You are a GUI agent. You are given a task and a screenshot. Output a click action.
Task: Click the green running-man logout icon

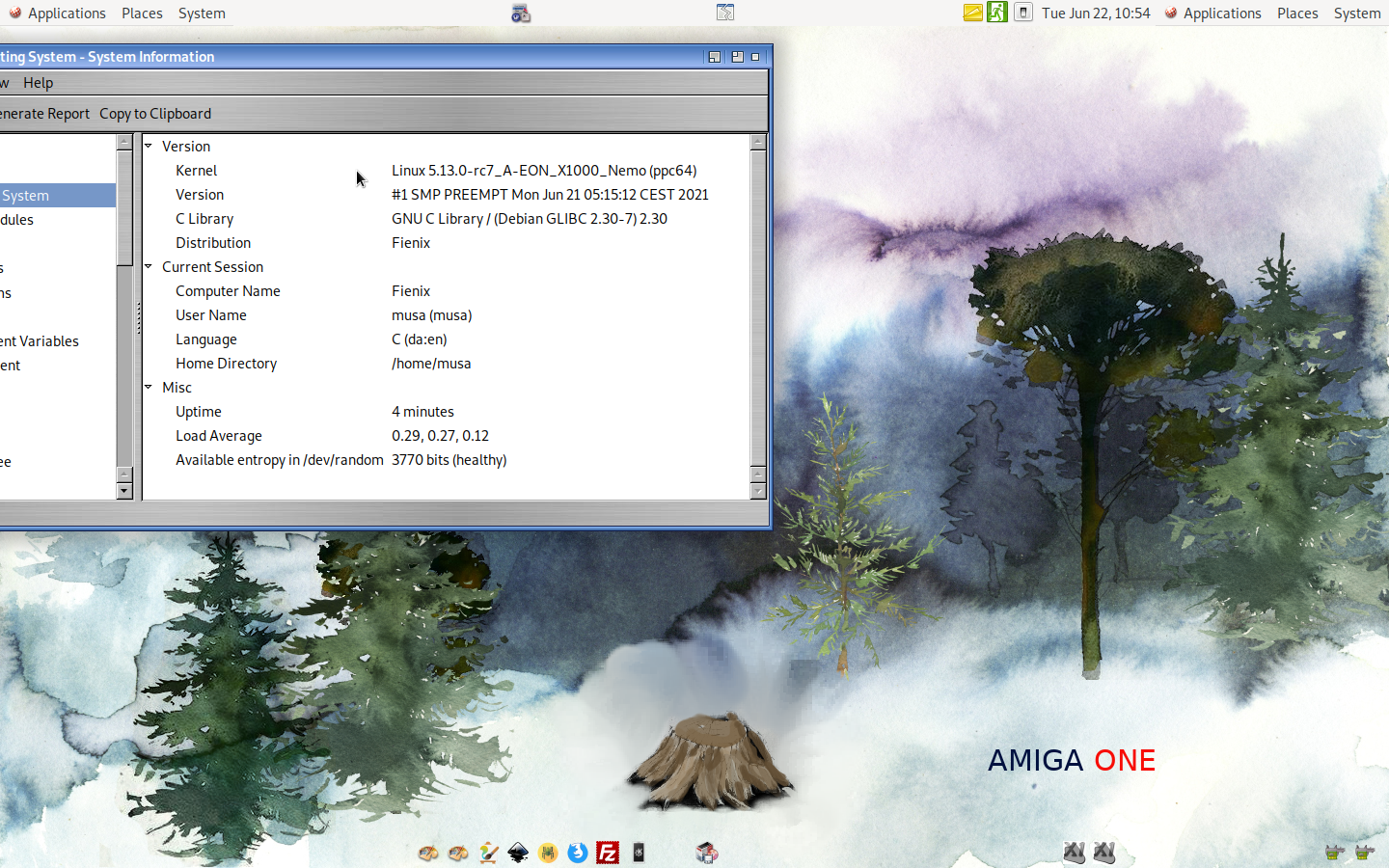coord(997,13)
